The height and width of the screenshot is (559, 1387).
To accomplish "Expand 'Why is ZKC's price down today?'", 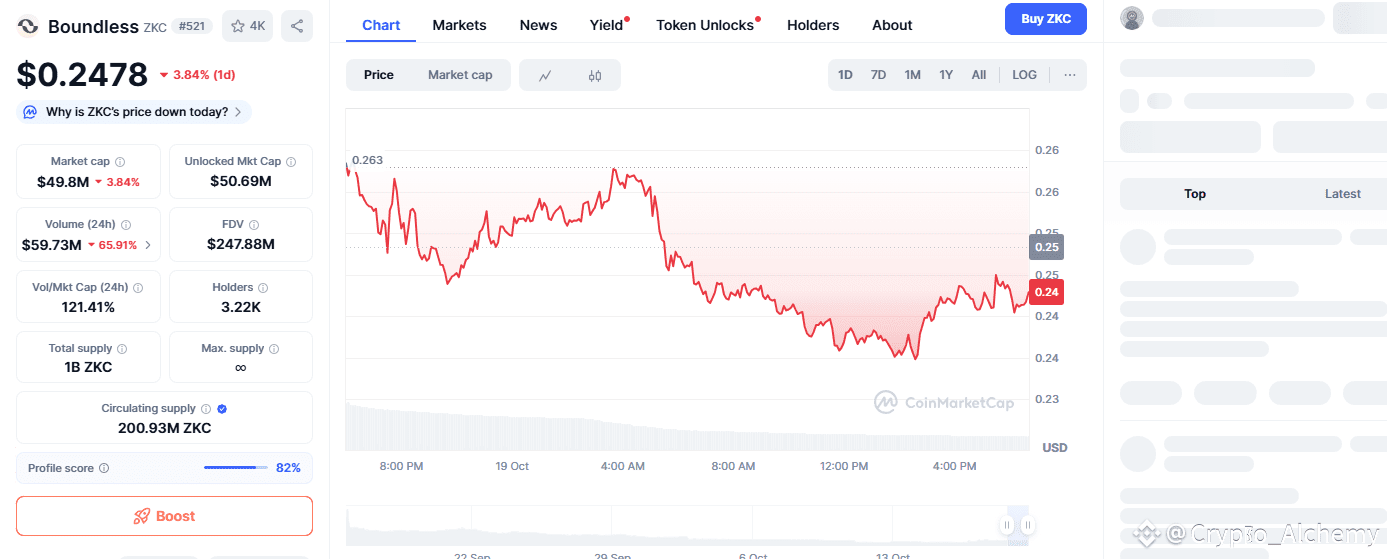I will (134, 112).
